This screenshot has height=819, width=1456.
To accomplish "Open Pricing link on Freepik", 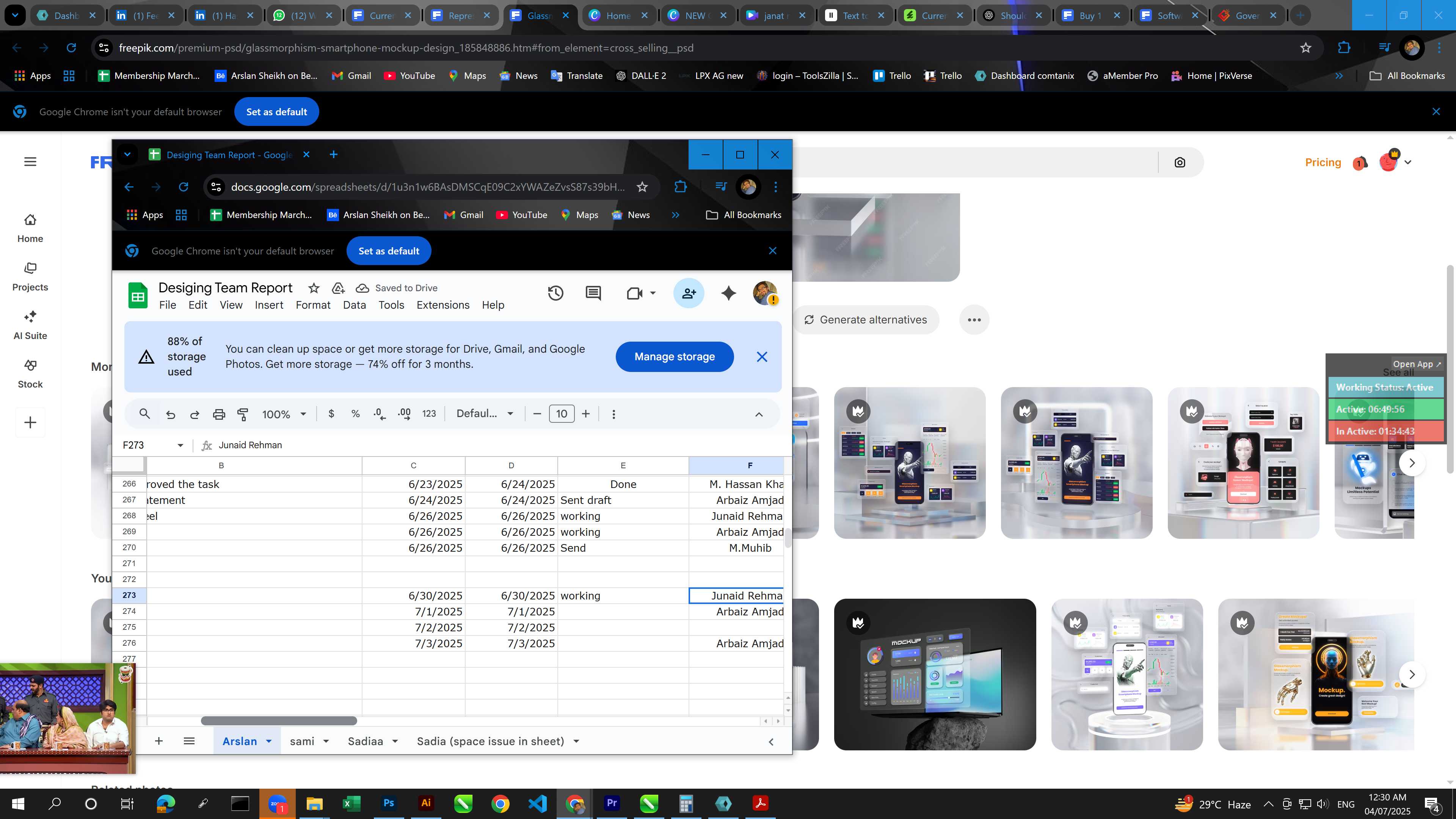I will (1323, 162).
